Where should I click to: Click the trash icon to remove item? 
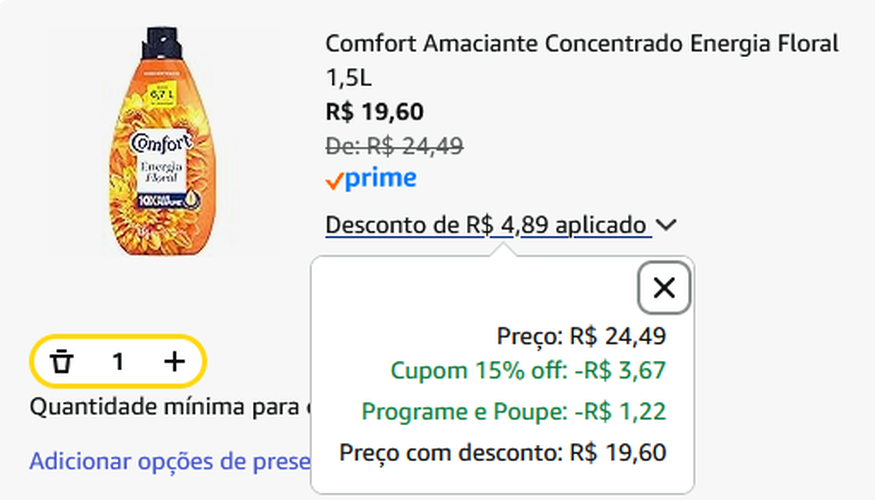click(62, 361)
